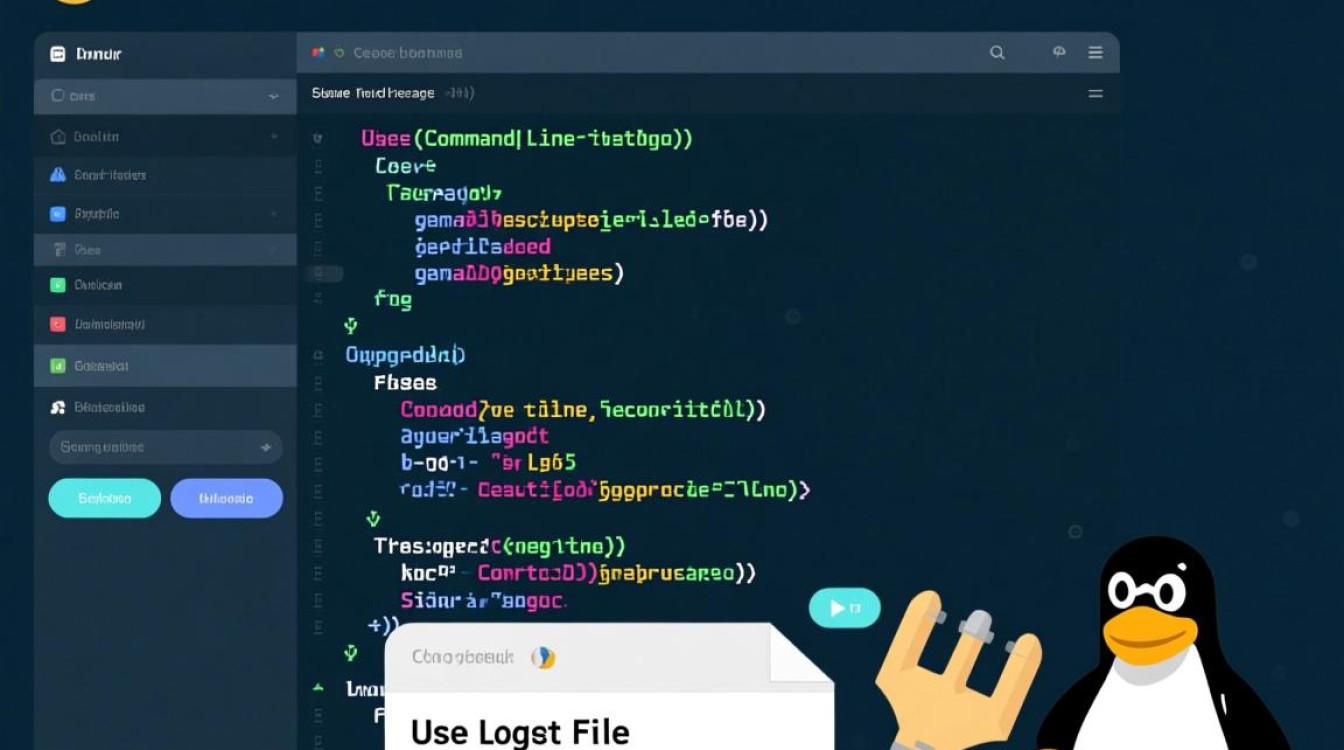Collapse the green arrow above the Oopgedal code block
1344x750 pixels.
click(350, 325)
